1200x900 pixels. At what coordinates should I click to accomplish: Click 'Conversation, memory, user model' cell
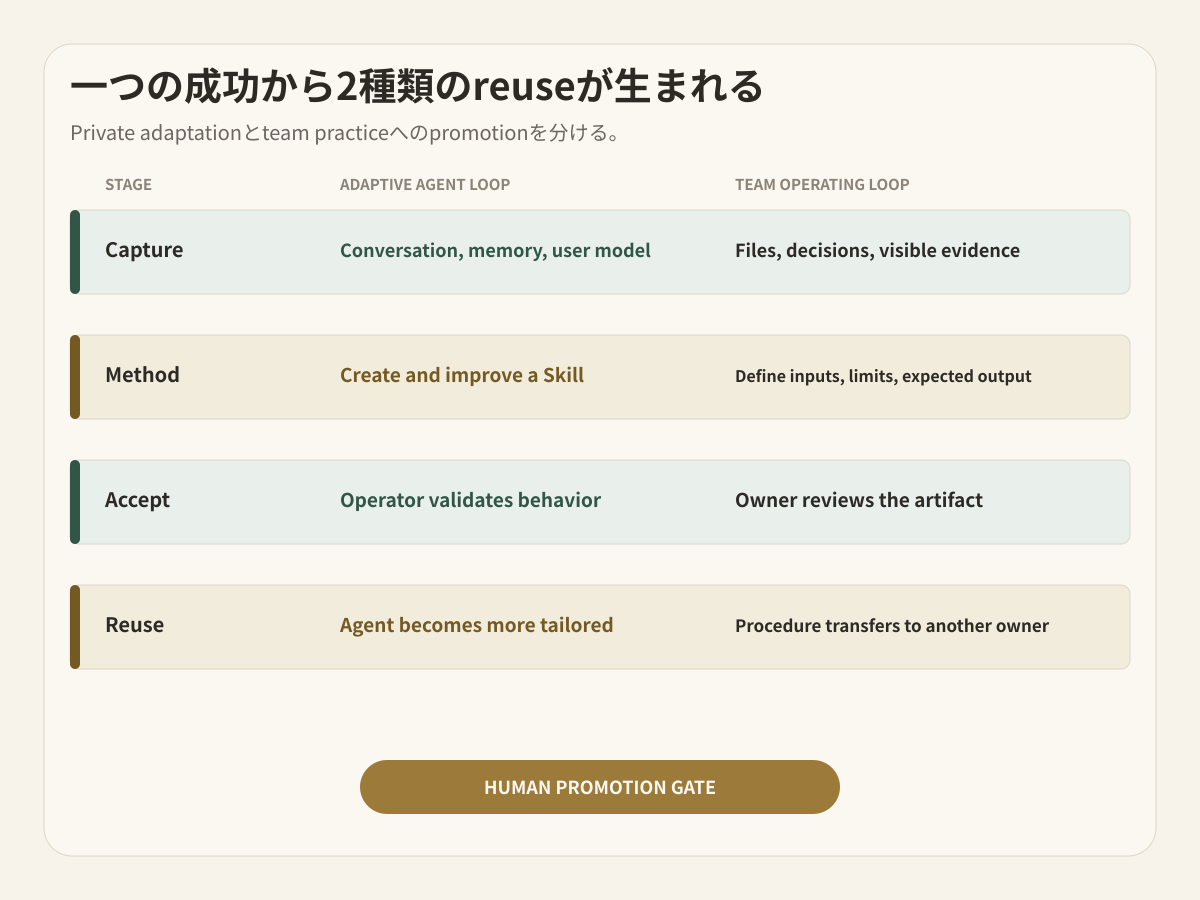pos(495,251)
